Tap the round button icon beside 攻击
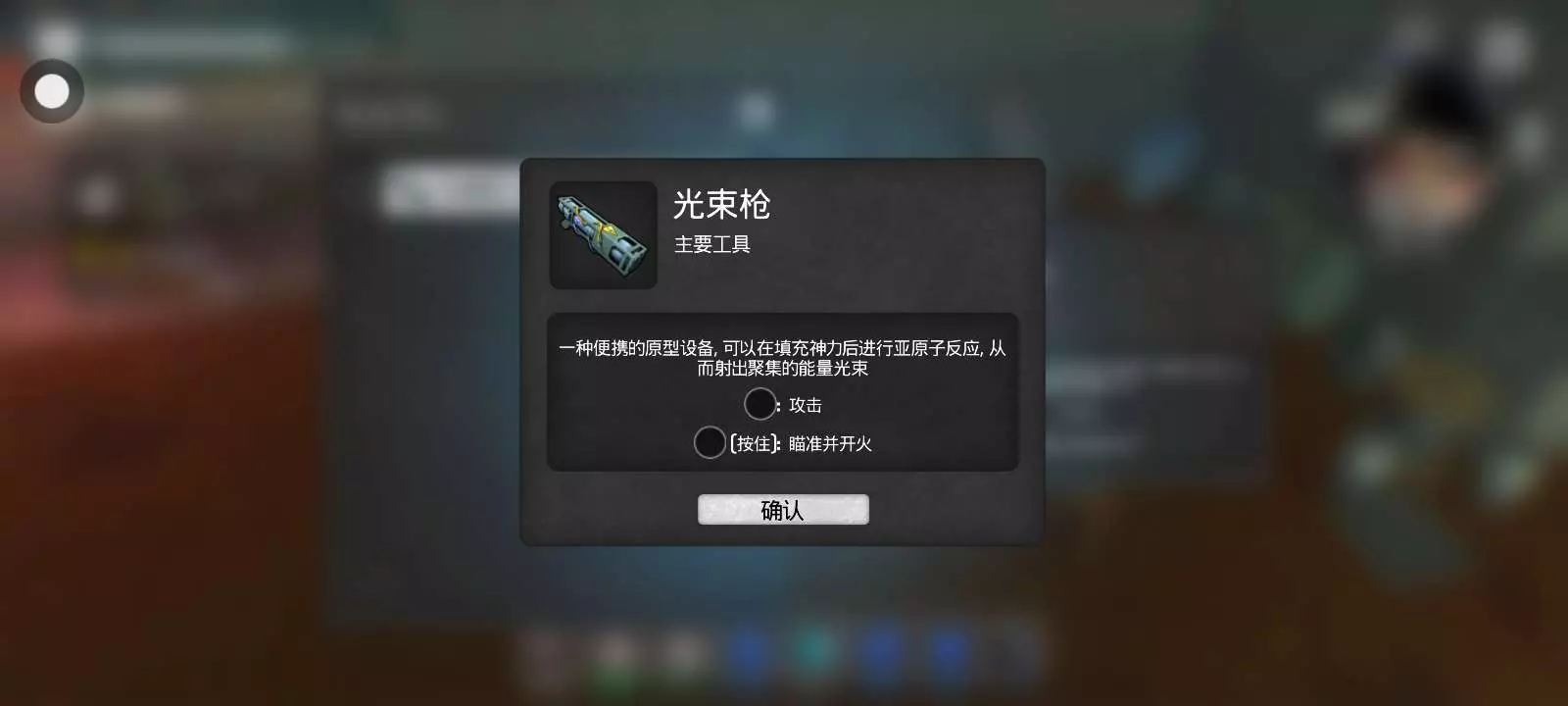 click(760, 404)
